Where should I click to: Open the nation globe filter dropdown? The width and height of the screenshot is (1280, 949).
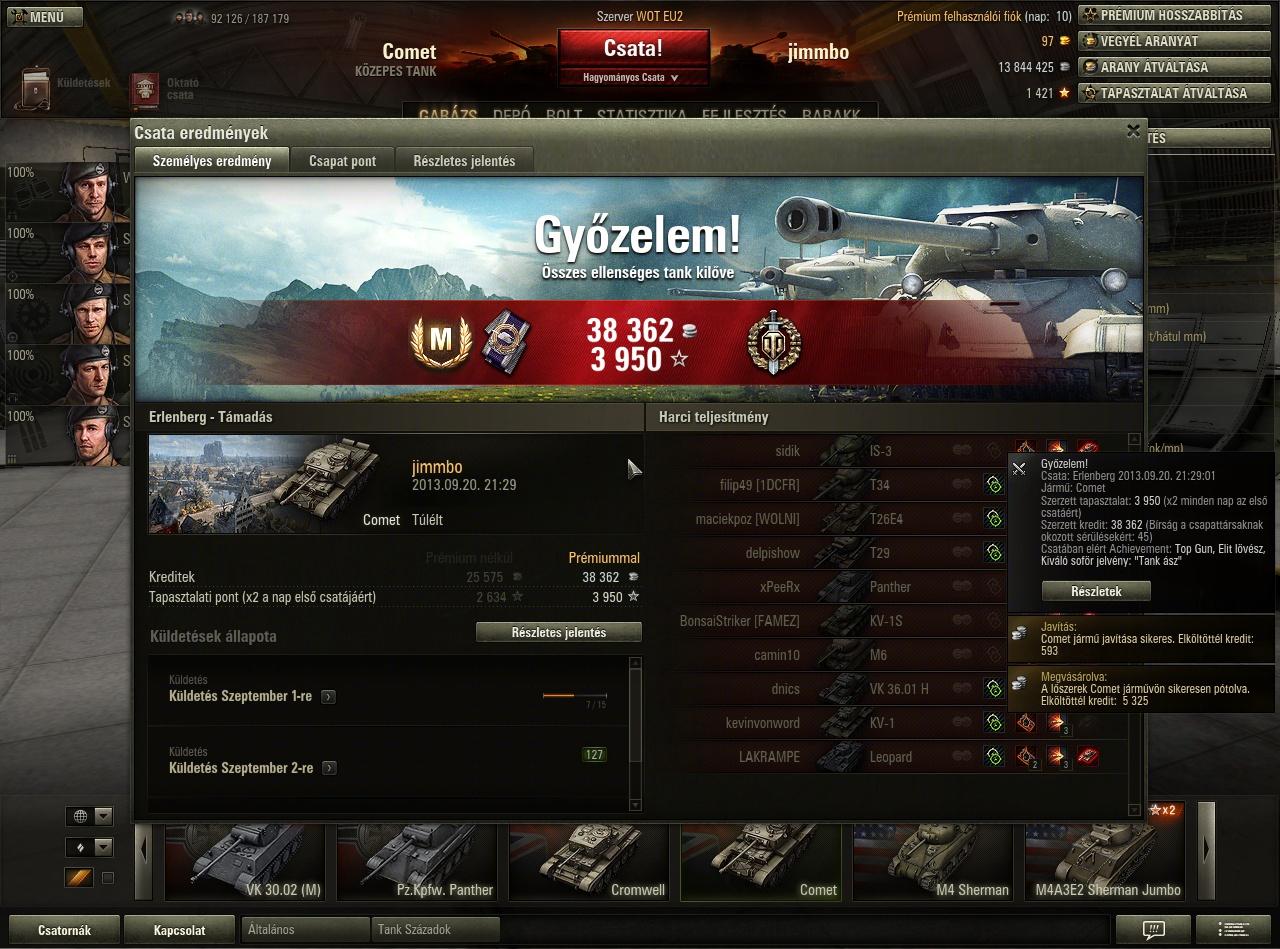[x=90, y=816]
